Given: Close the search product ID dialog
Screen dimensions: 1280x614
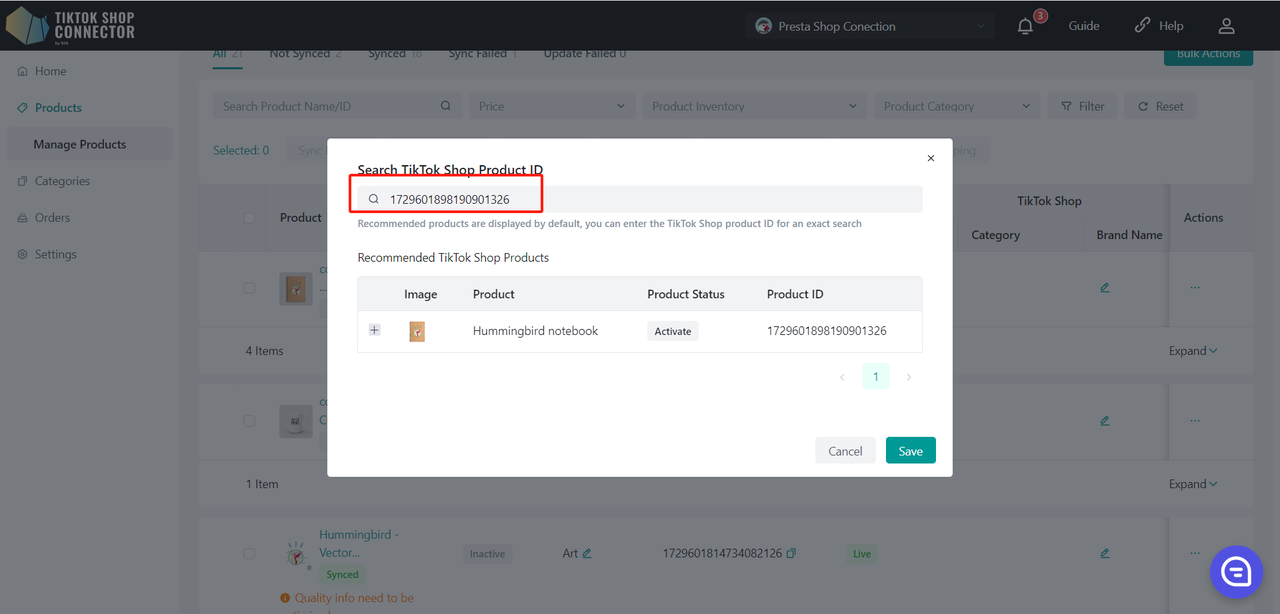Looking at the screenshot, I should 931,158.
